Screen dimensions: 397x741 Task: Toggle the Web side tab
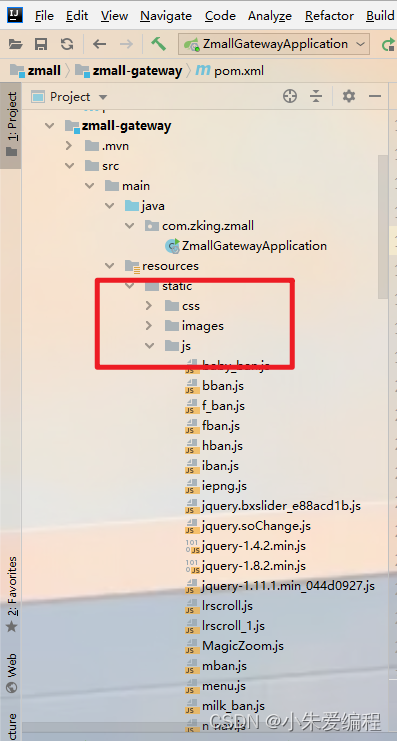pos(11,673)
